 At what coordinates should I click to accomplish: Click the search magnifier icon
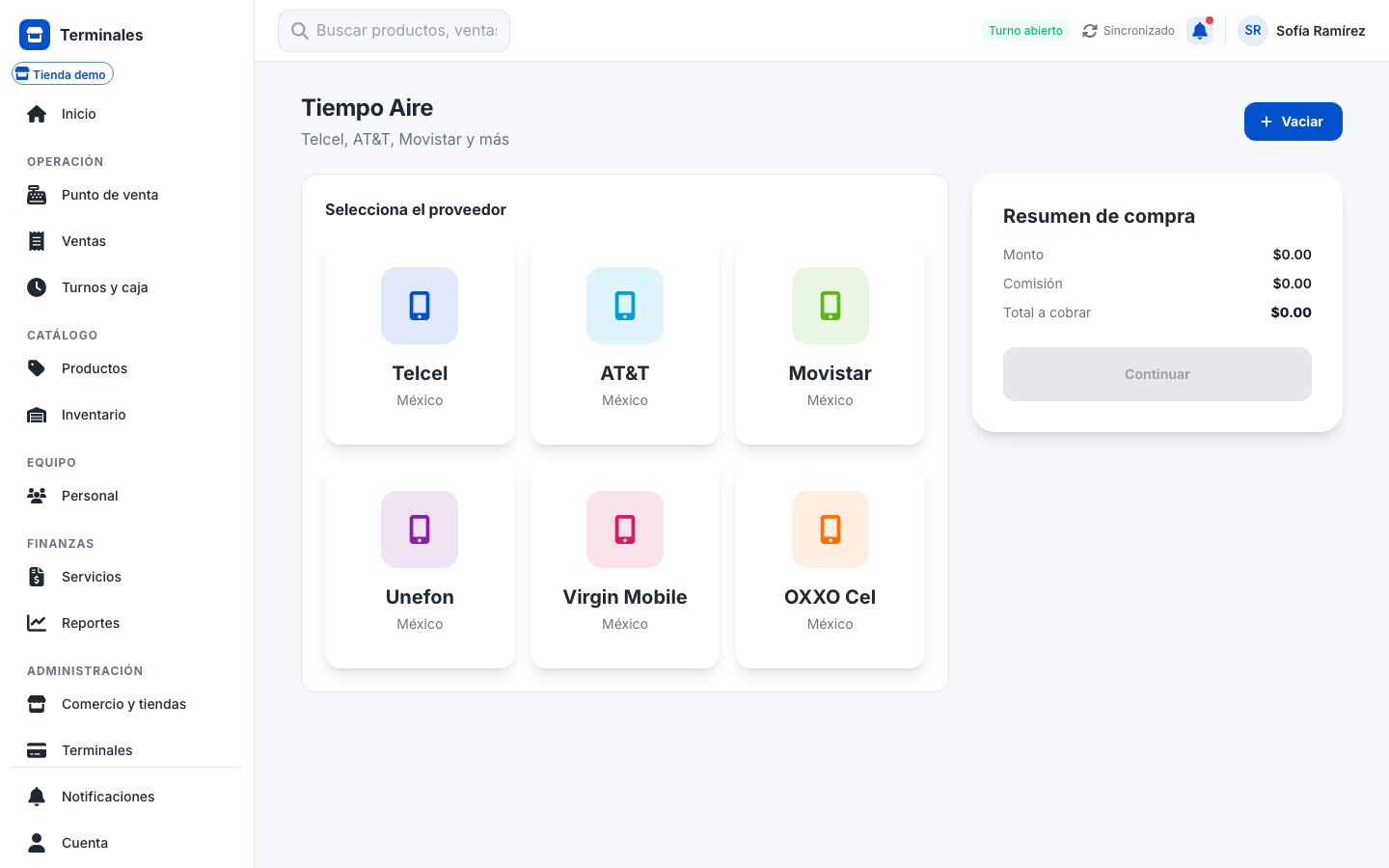tap(300, 31)
